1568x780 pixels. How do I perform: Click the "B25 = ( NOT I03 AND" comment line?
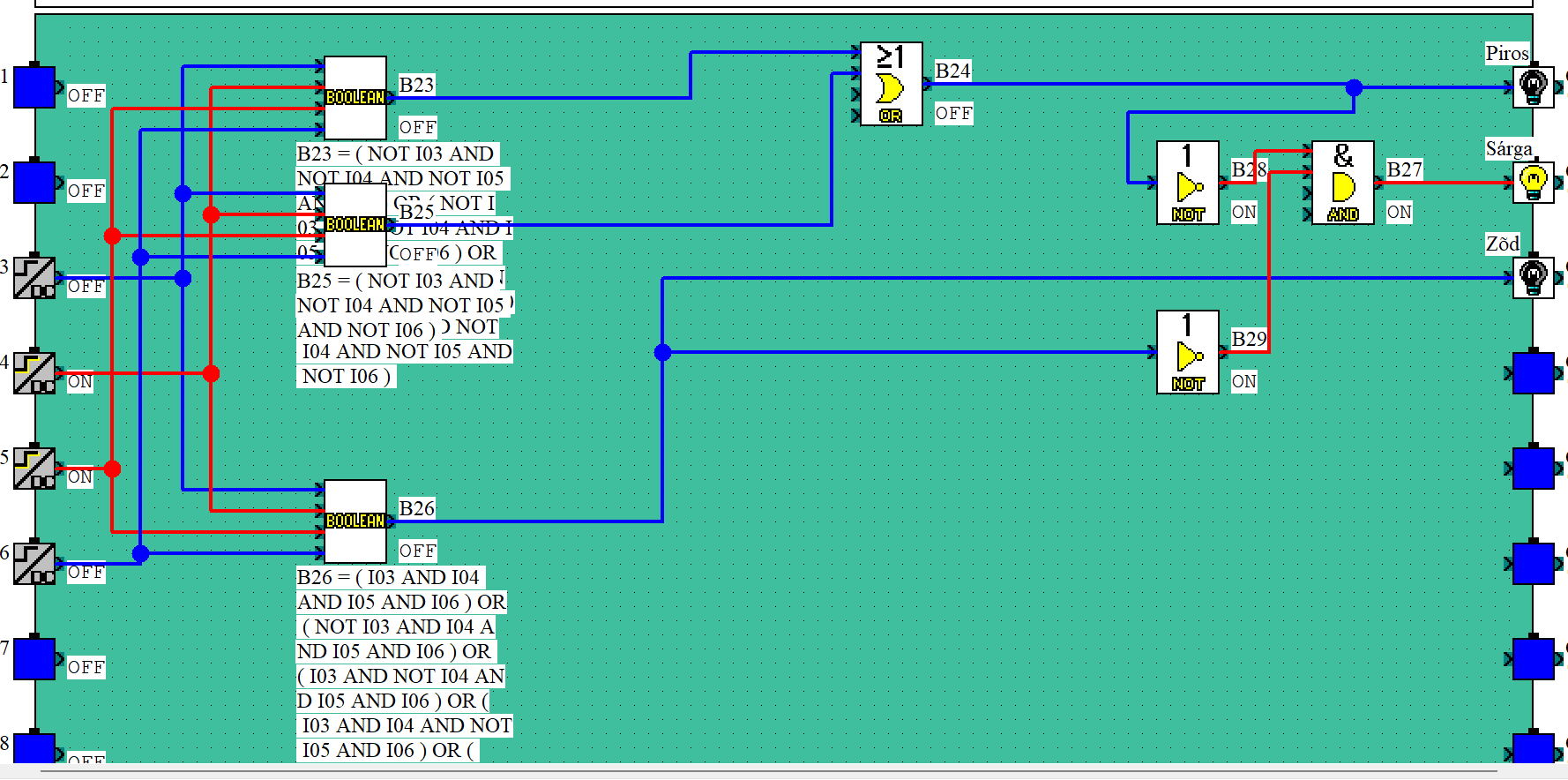point(398,281)
